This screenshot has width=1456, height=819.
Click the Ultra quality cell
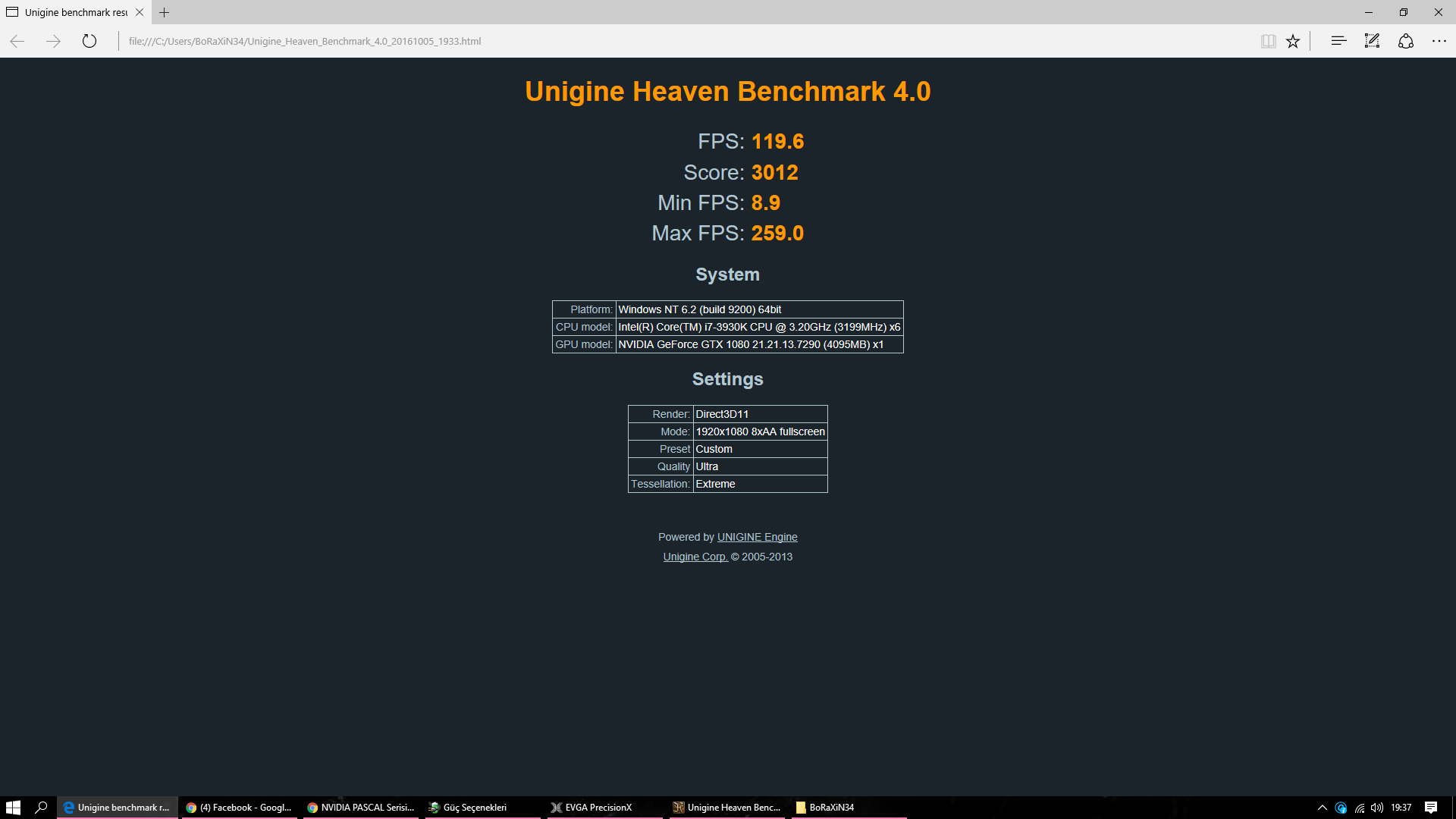[x=760, y=466]
